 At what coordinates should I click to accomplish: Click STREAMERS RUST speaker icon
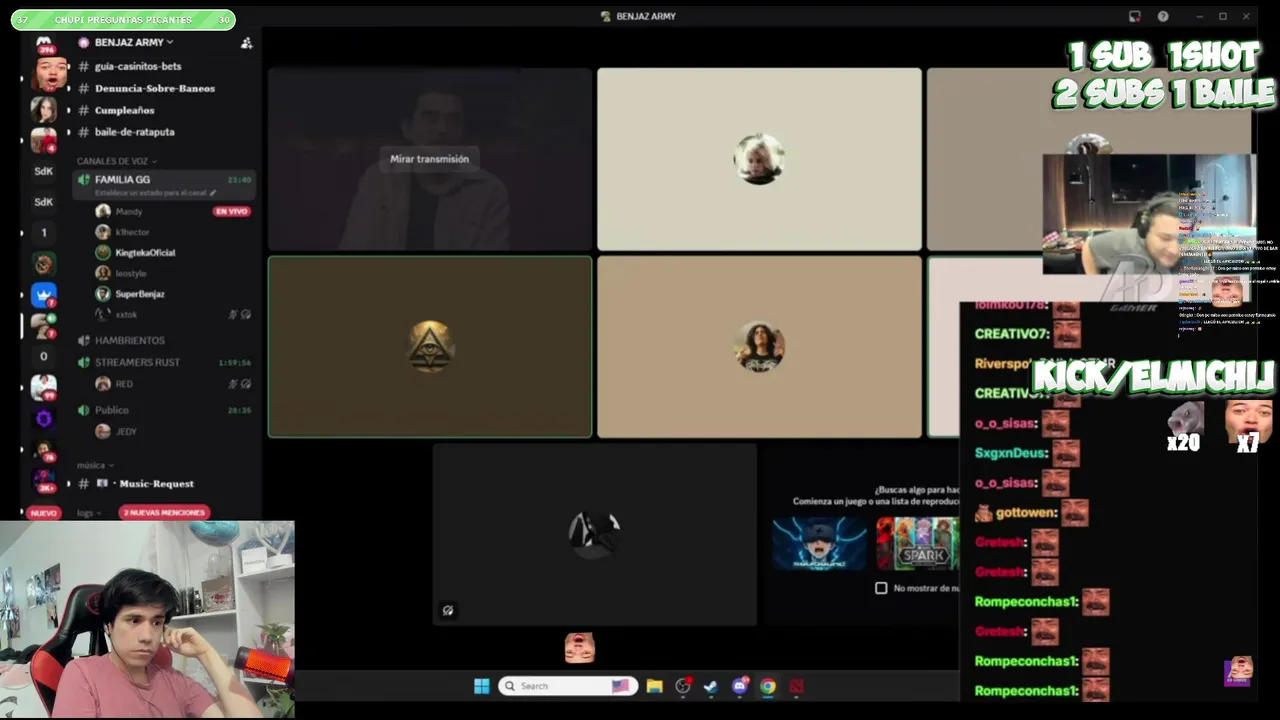coord(84,362)
